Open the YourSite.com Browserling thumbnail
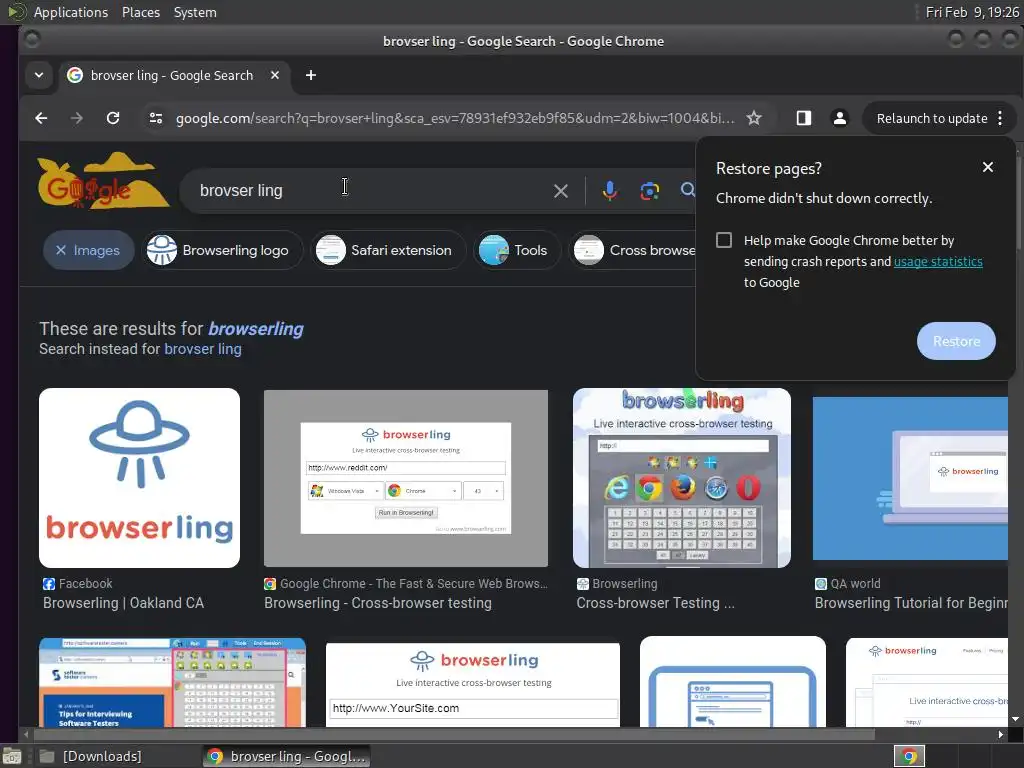Image resolution: width=1024 pixels, height=768 pixels. (472, 684)
